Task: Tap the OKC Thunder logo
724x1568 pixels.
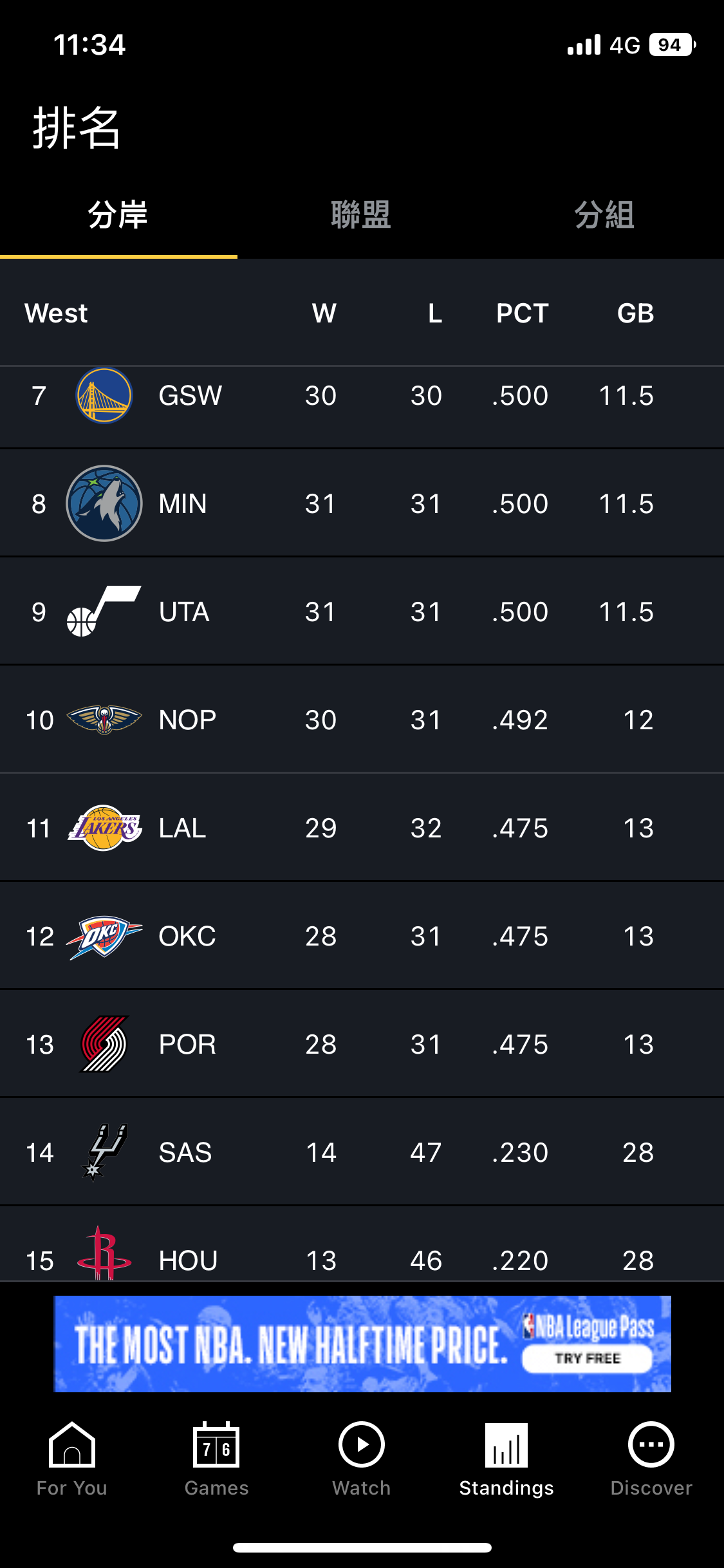Action: click(104, 936)
